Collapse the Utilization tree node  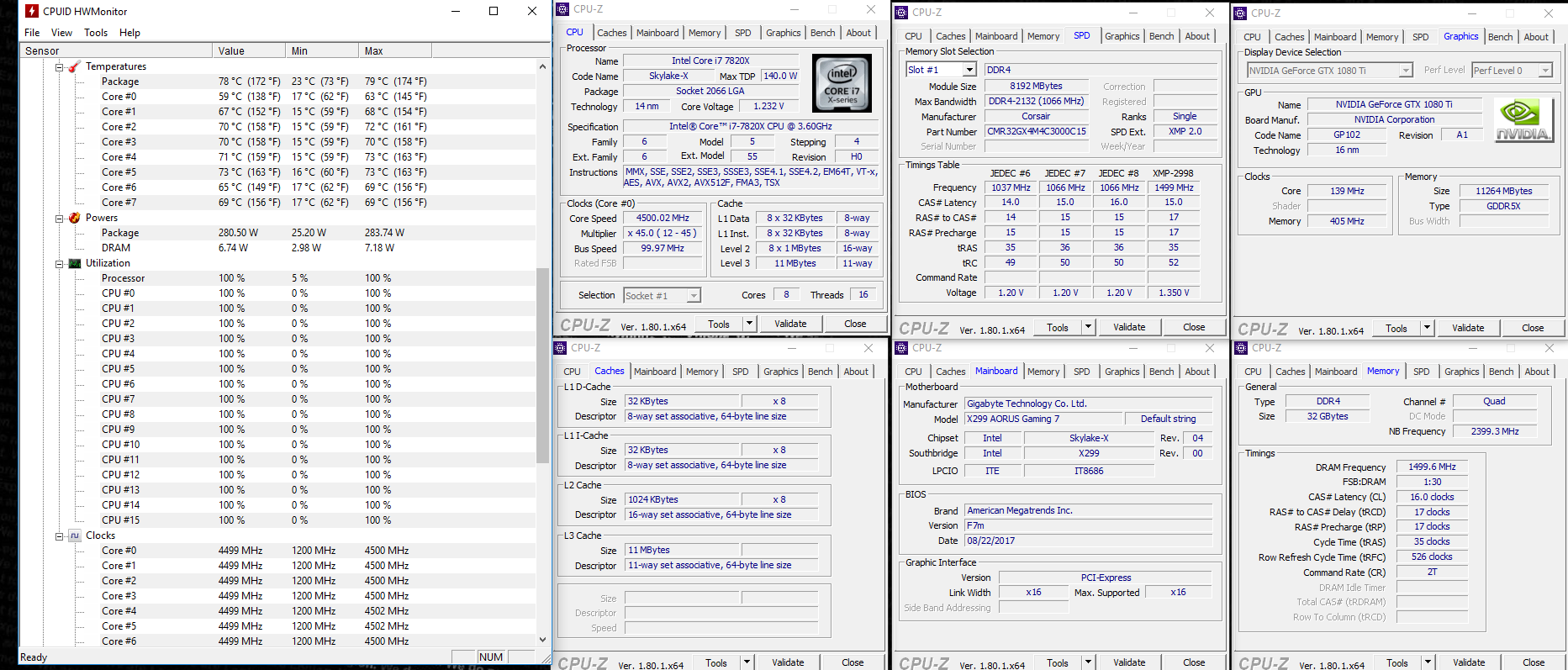coord(60,264)
